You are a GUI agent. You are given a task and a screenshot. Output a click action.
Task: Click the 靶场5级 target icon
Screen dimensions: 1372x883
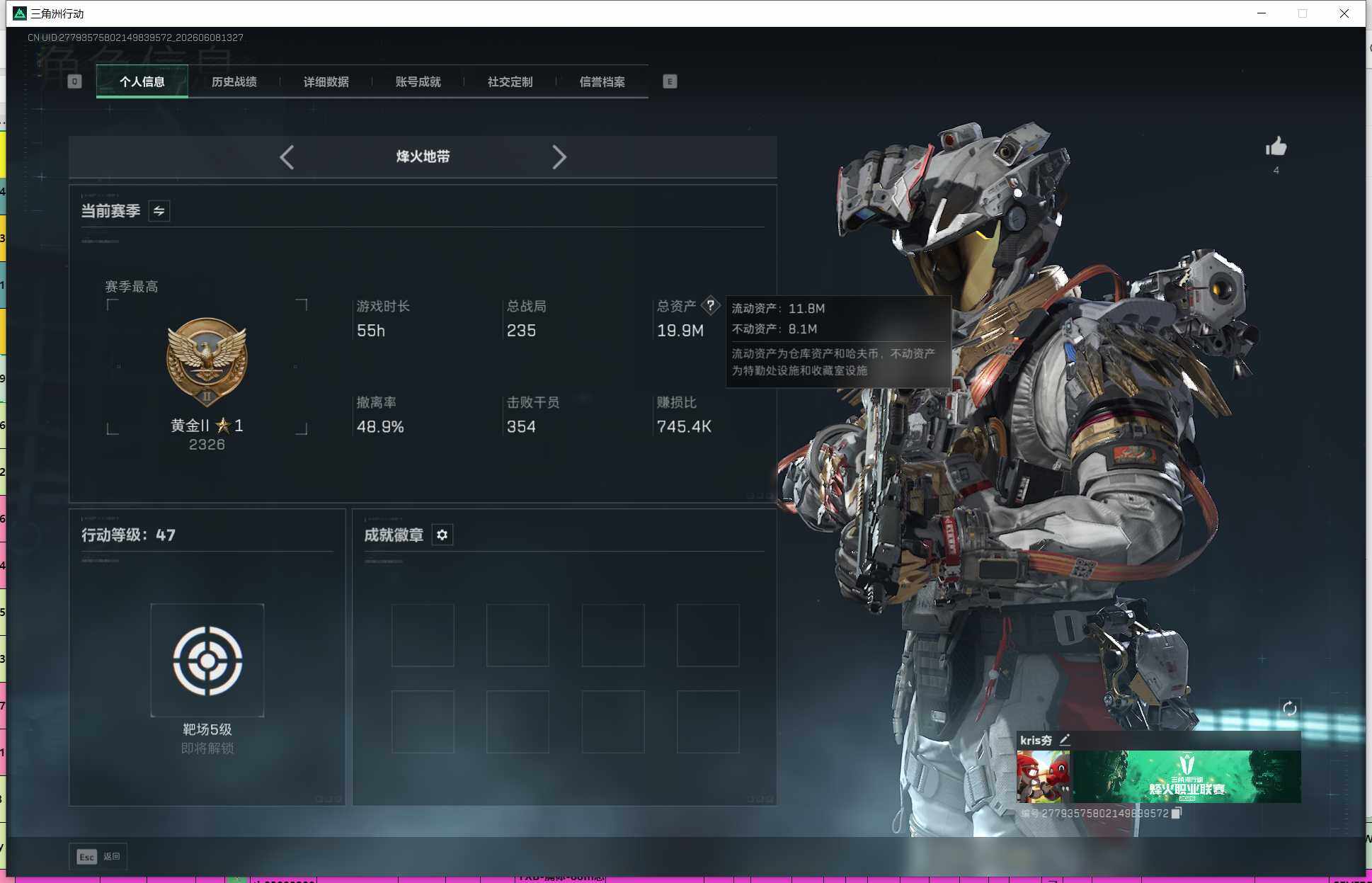coord(207,660)
